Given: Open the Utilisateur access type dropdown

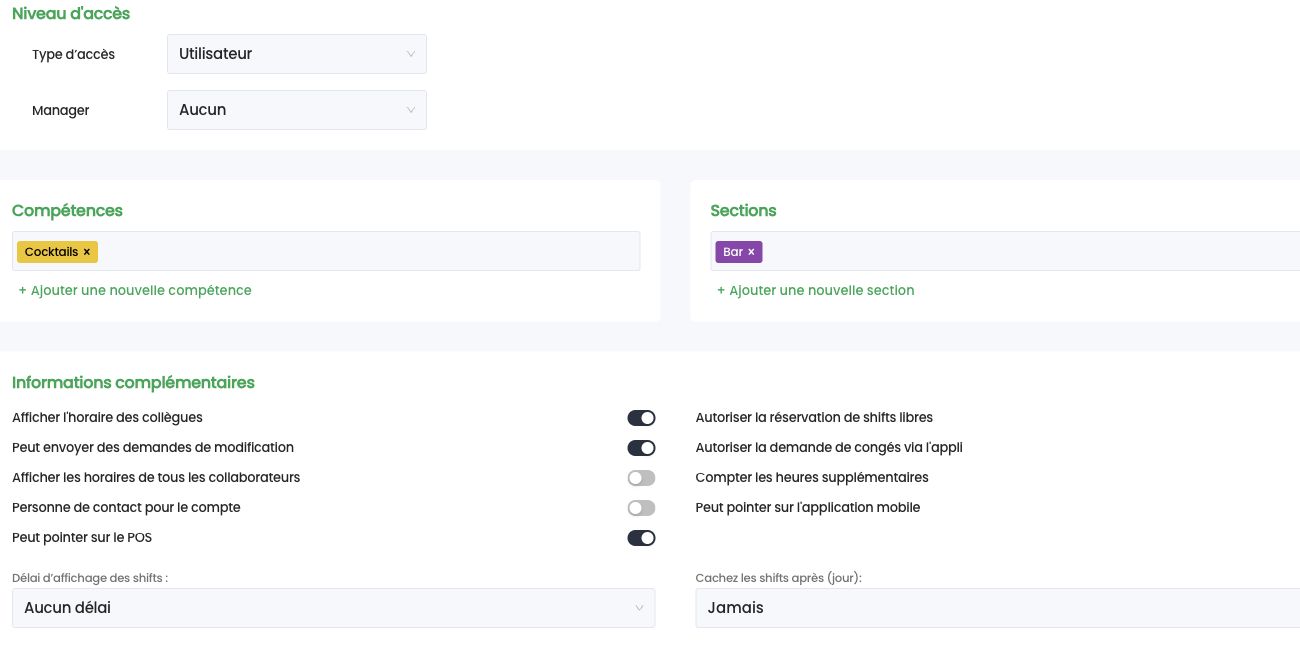Looking at the screenshot, I should coord(297,54).
